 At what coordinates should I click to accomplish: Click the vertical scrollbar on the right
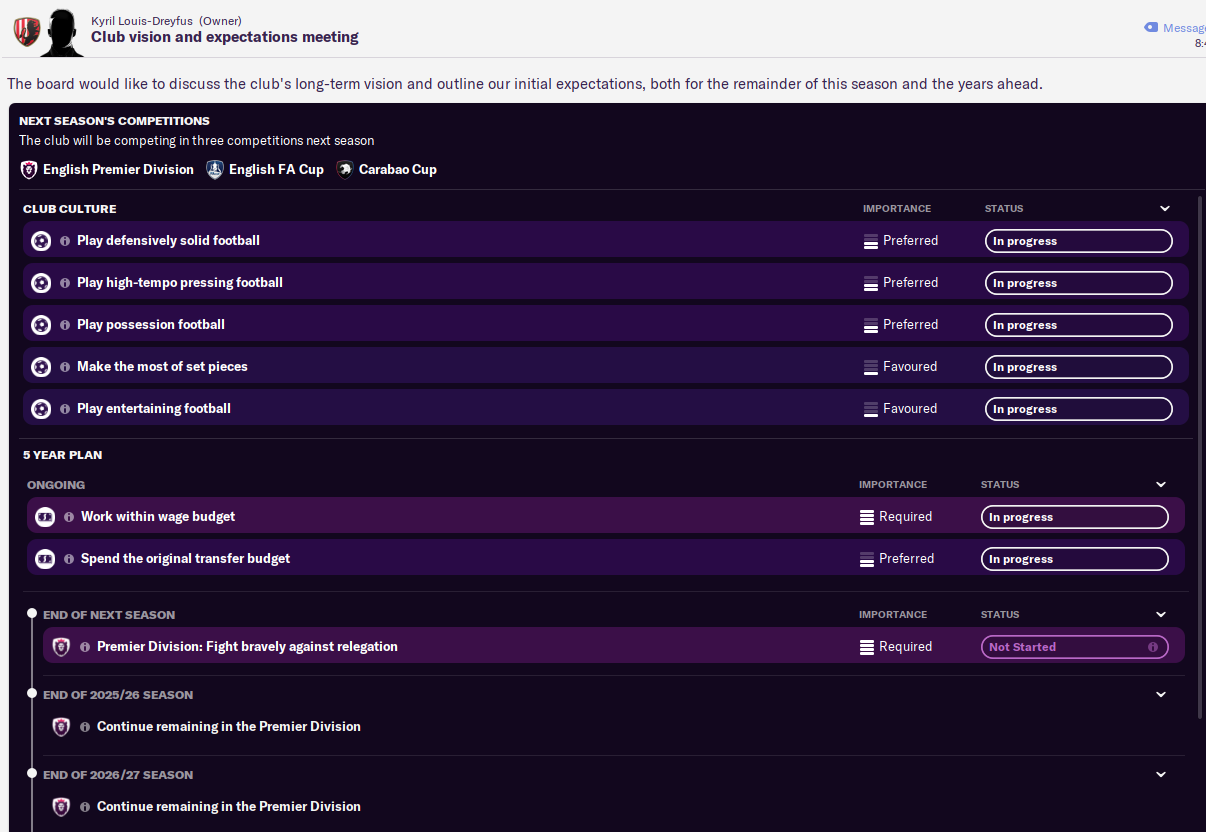(x=1201, y=455)
